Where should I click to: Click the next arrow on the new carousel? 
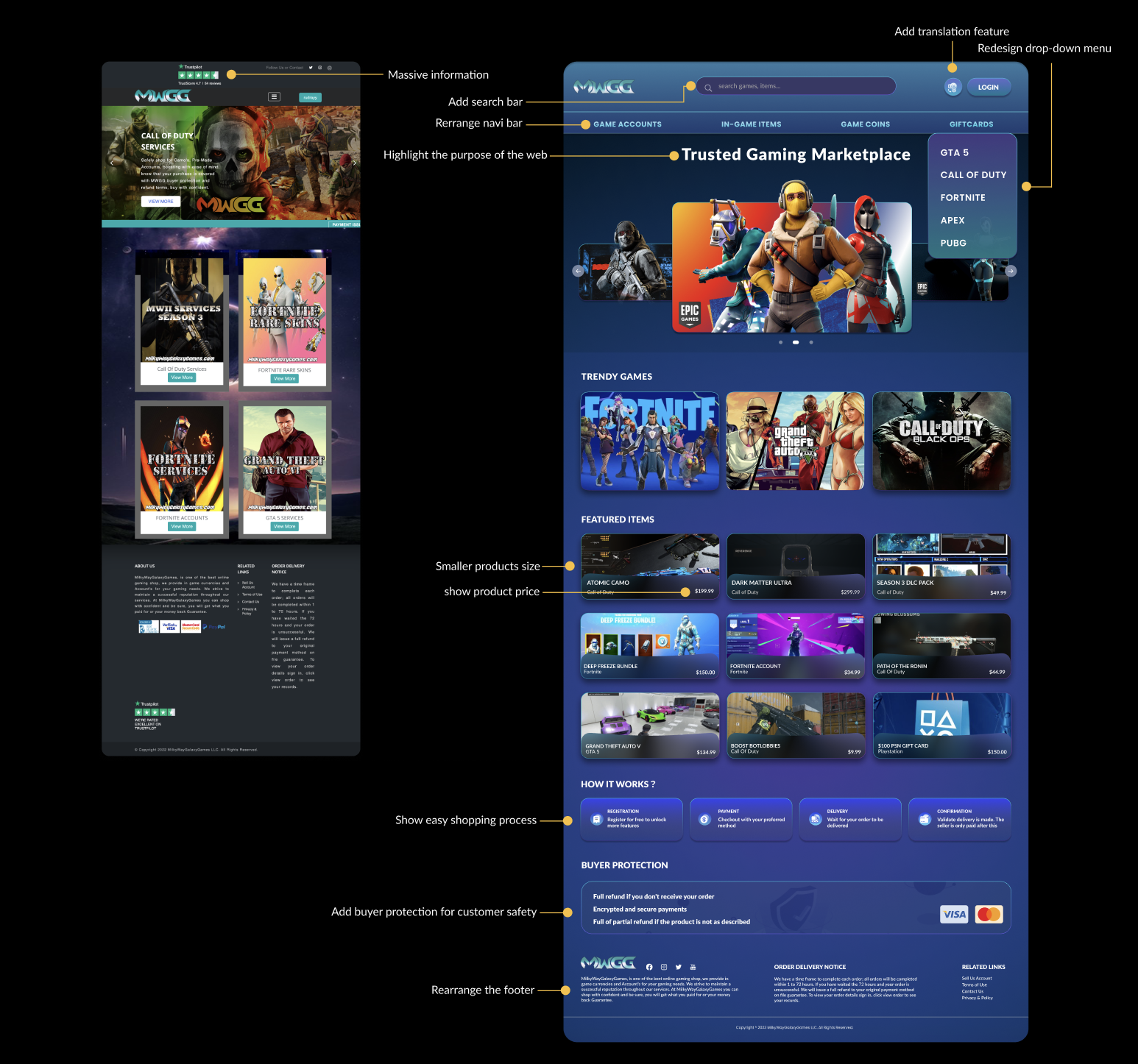point(1011,271)
